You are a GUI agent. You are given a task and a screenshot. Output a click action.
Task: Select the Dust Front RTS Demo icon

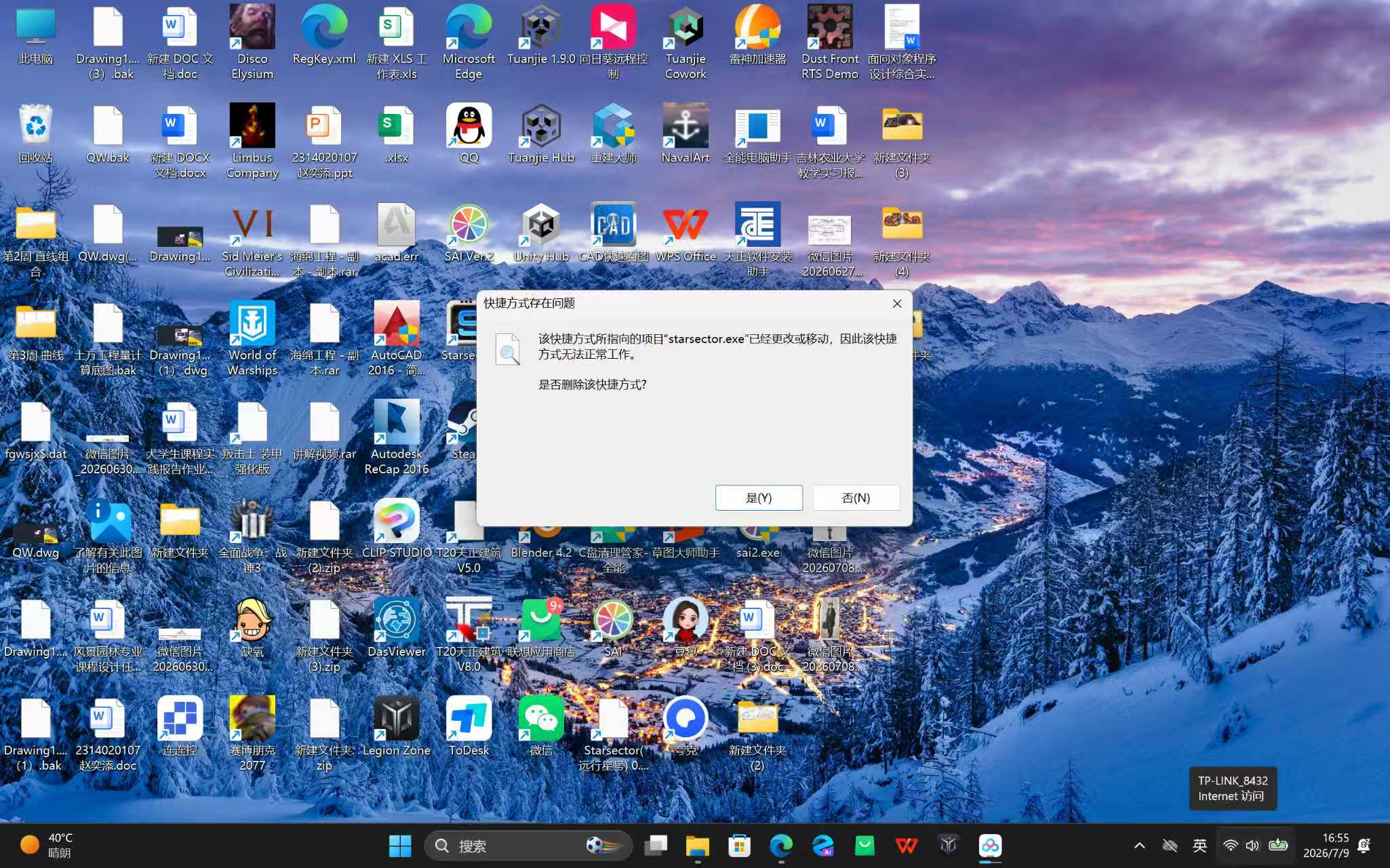830,42
